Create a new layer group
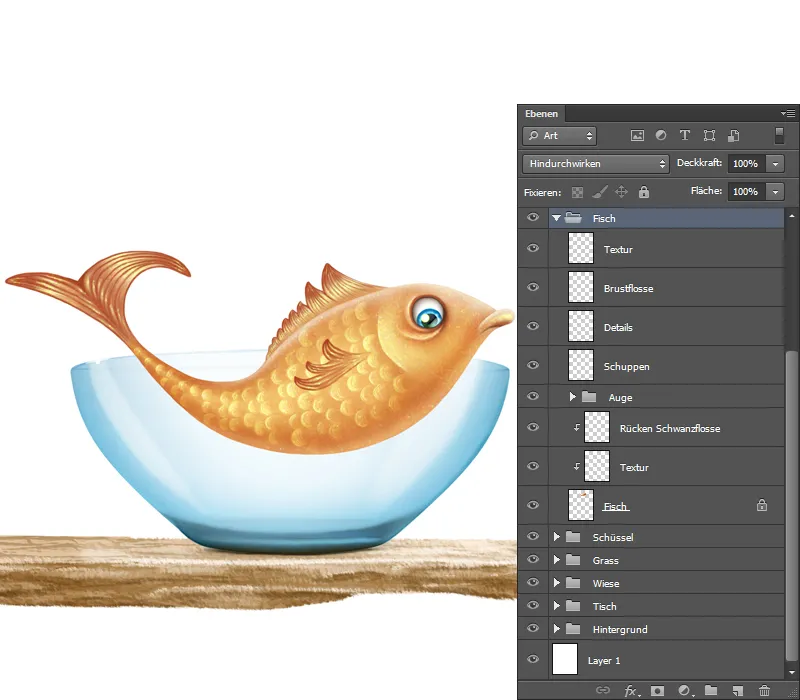This screenshot has width=800, height=700. click(709, 690)
